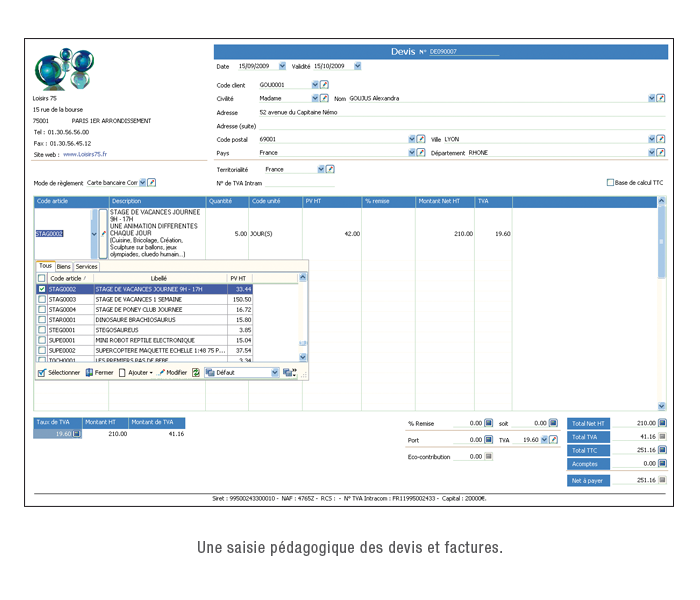Click the main grid vertical scrollbar down arrow
The height and width of the screenshot is (600, 700).
coord(661,406)
